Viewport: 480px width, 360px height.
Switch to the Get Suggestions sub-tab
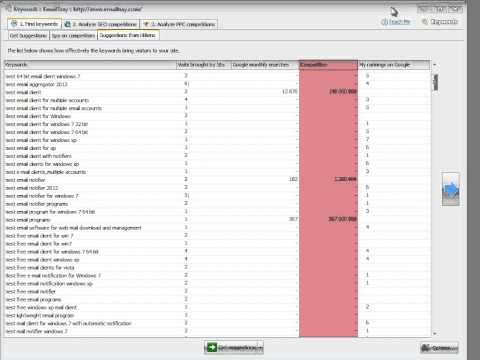tap(28, 35)
